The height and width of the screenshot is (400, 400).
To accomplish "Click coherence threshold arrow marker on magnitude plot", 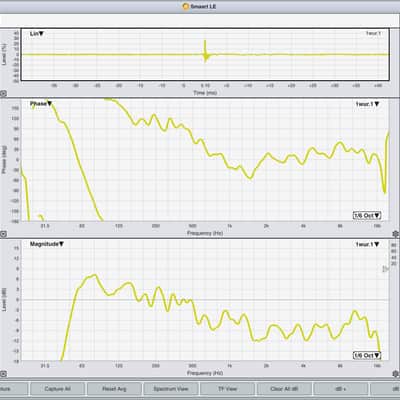I will (385, 269).
